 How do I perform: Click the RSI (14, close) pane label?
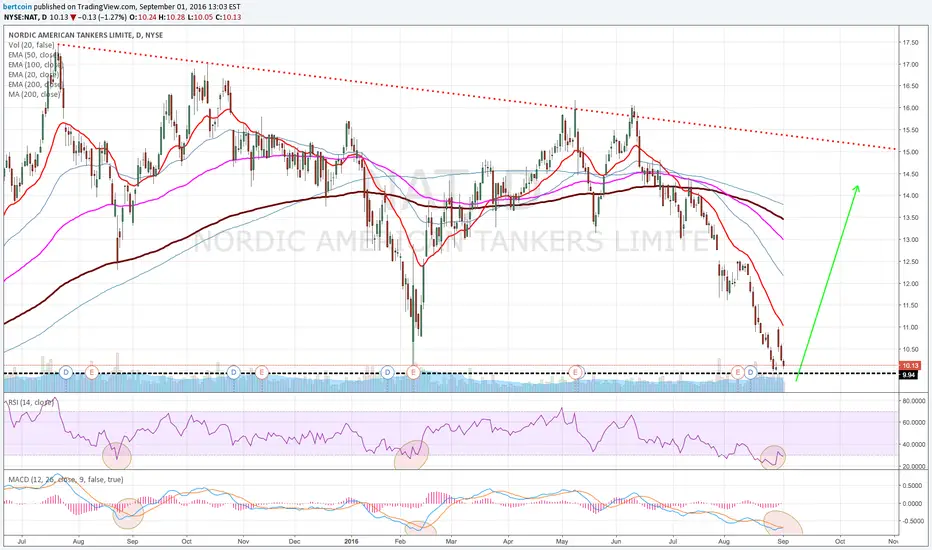[x=30, y=403]
